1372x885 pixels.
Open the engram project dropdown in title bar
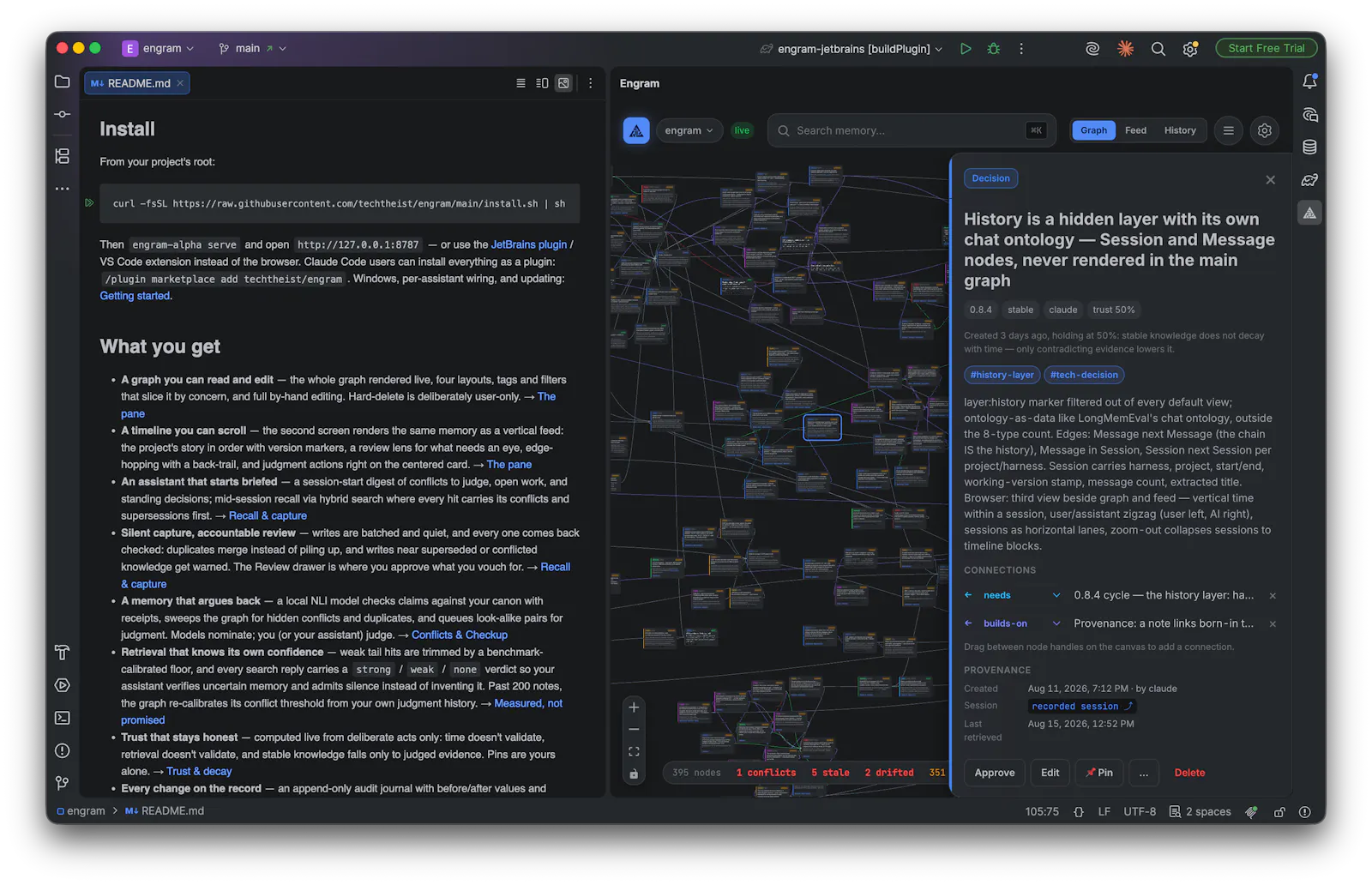159,49
